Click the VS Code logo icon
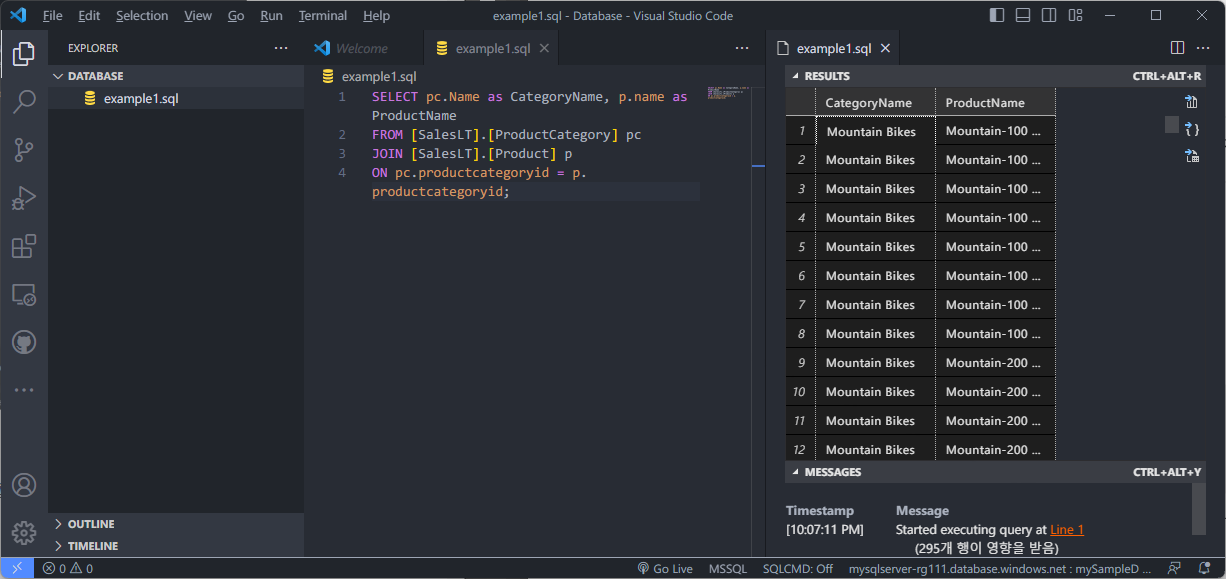 click(18, 15)
